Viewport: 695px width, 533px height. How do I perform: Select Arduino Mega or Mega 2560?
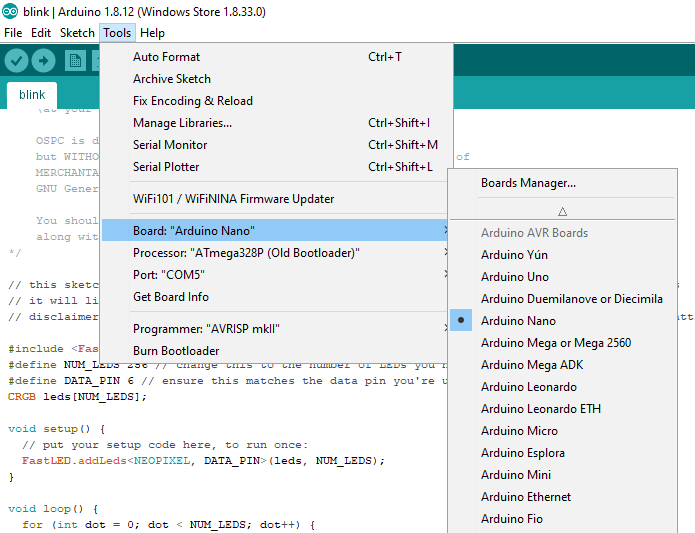click(563, 342)
